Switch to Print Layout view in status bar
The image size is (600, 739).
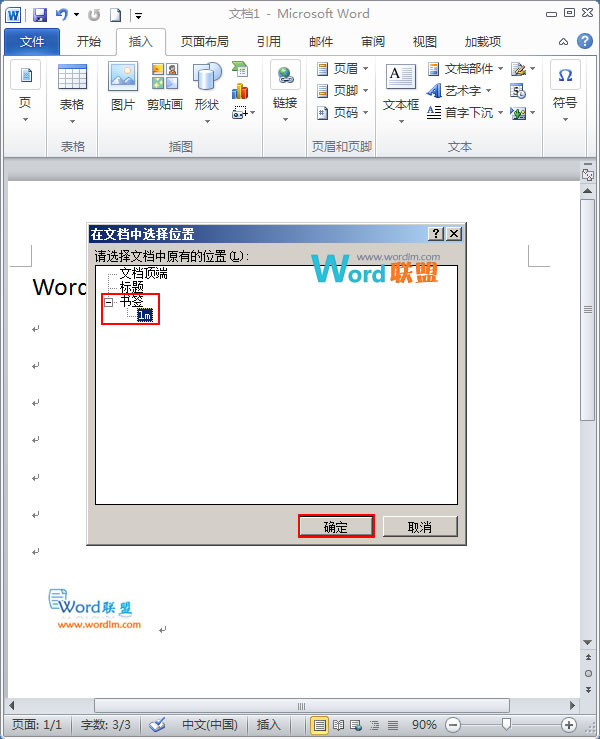(x=320, y=724)
